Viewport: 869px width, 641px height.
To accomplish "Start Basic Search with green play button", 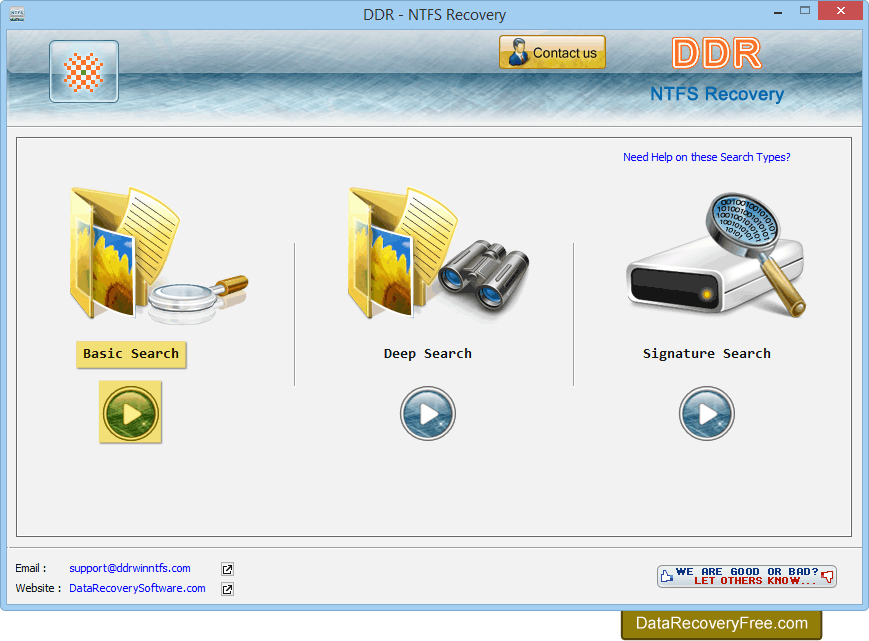I will click(x=131, y=412).
